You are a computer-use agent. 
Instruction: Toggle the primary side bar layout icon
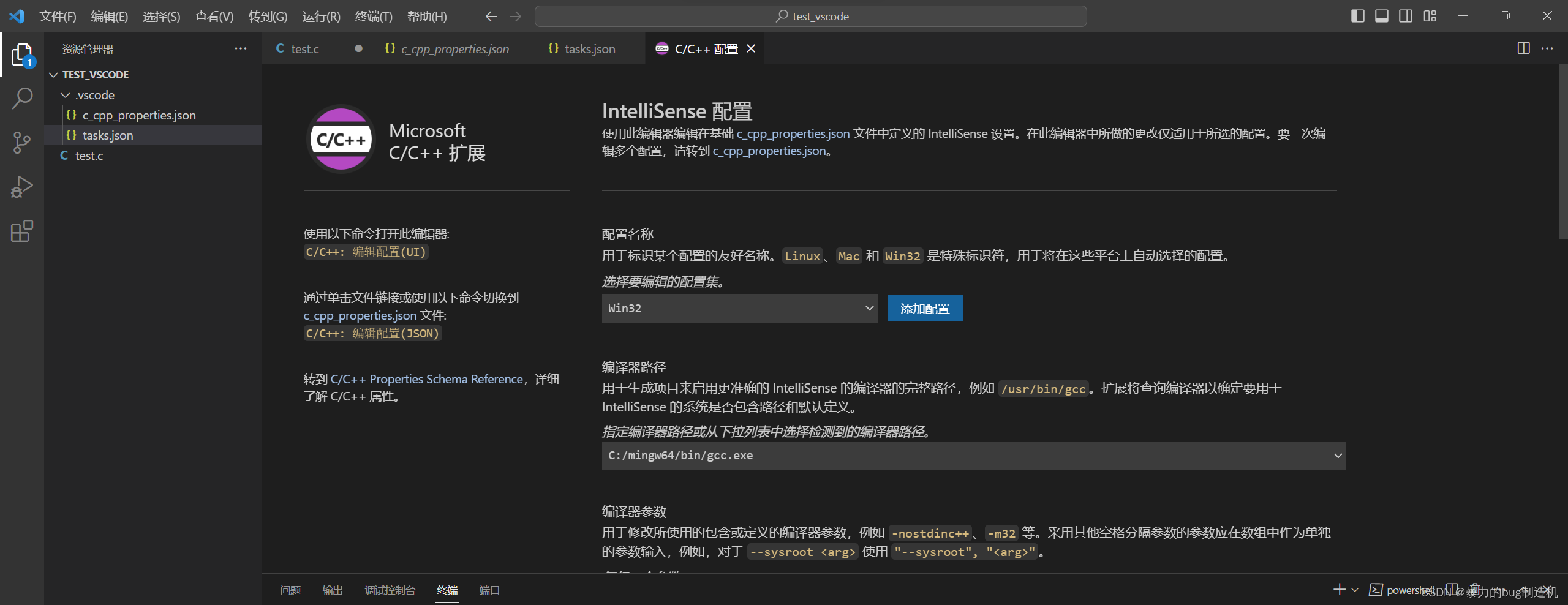(x=1357, y=16)
